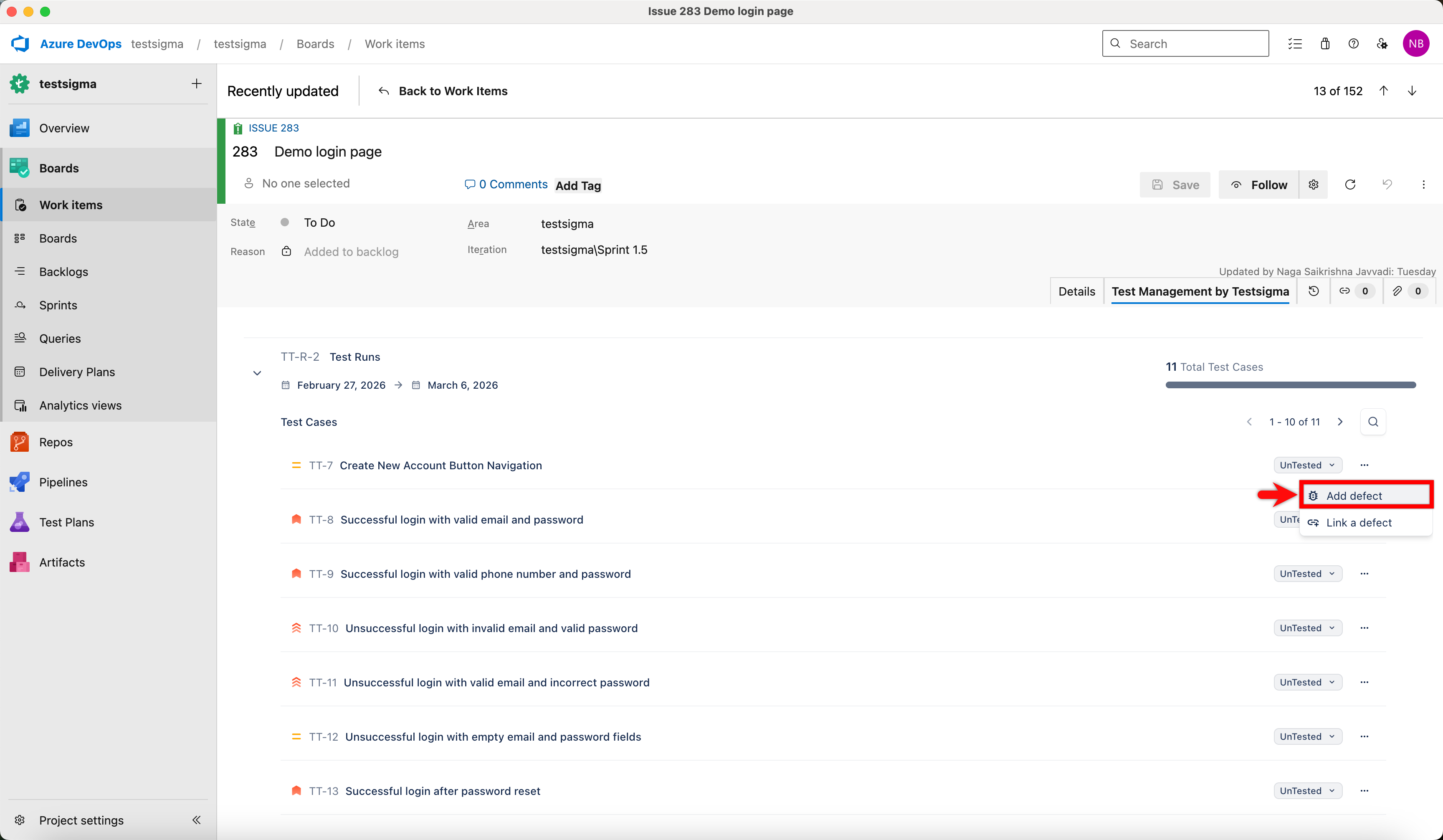Open ISSUE 283 link
The height and width of the screenshot is (840, 1443).
click(274, 128)
